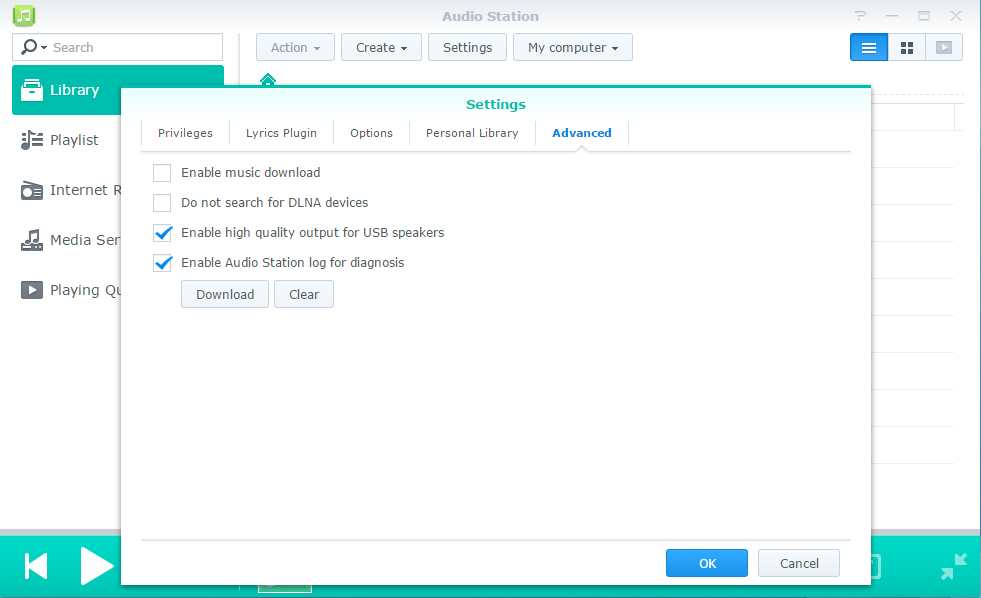Click the Clear log button

304,294
